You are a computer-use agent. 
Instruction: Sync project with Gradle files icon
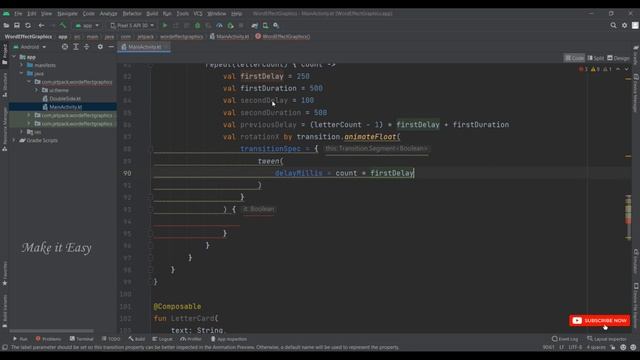click(x=255, y=25)
